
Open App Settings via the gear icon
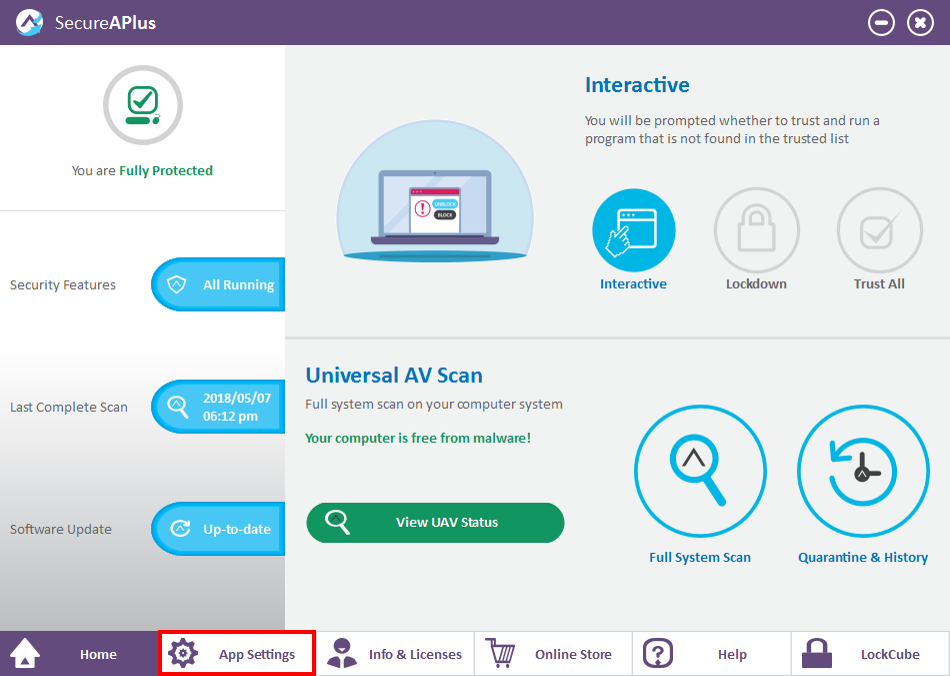click(x=183, y=653)
